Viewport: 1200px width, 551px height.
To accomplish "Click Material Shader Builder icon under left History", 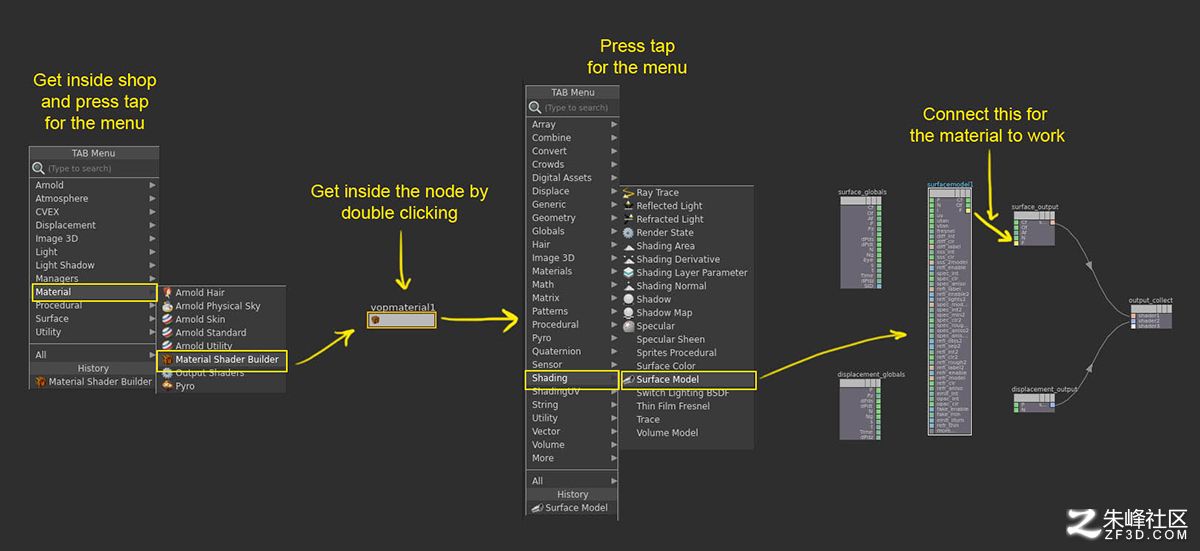I will pyautogui.click(x=40, y=382).
